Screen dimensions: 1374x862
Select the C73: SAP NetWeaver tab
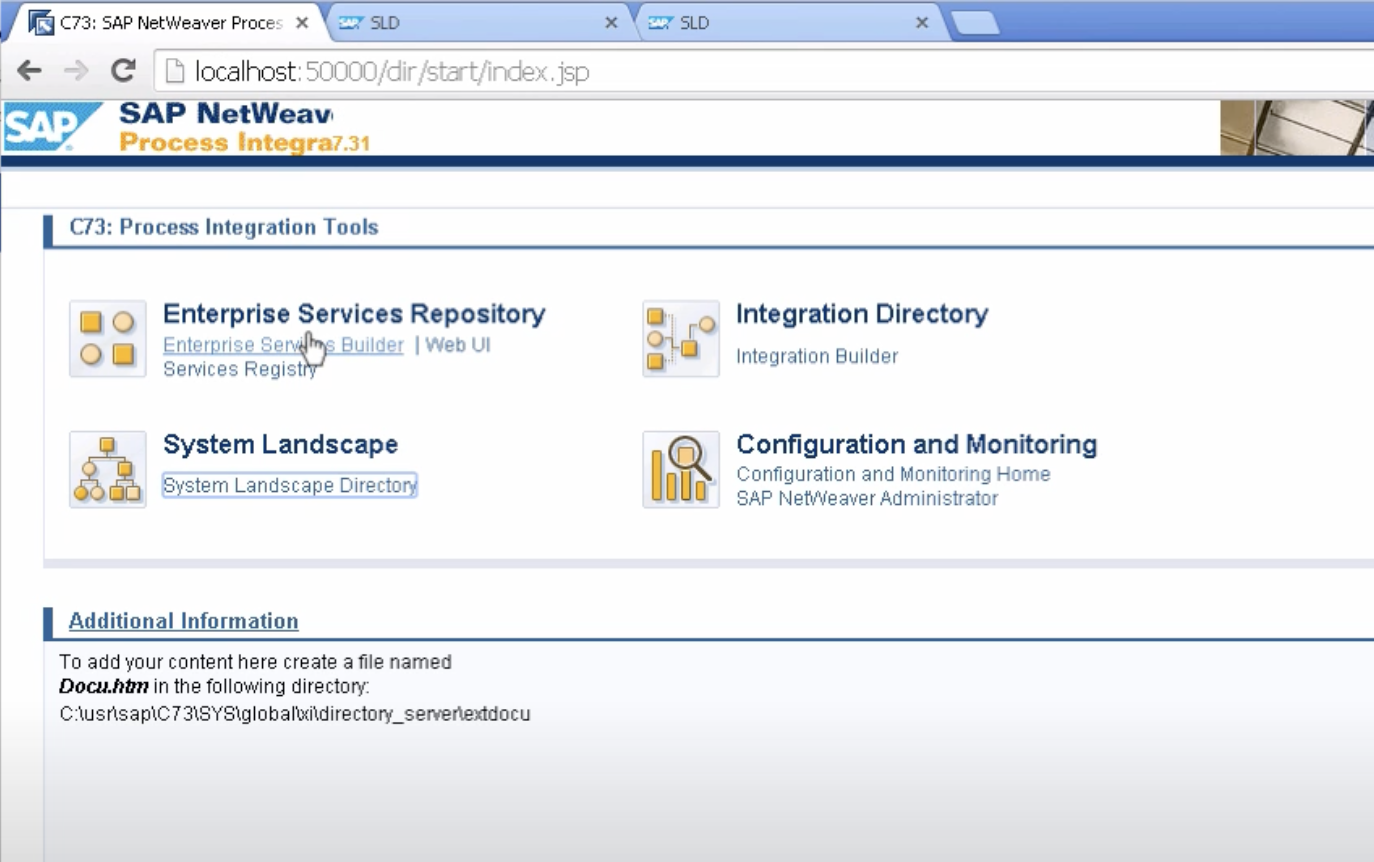click(170, 22)
